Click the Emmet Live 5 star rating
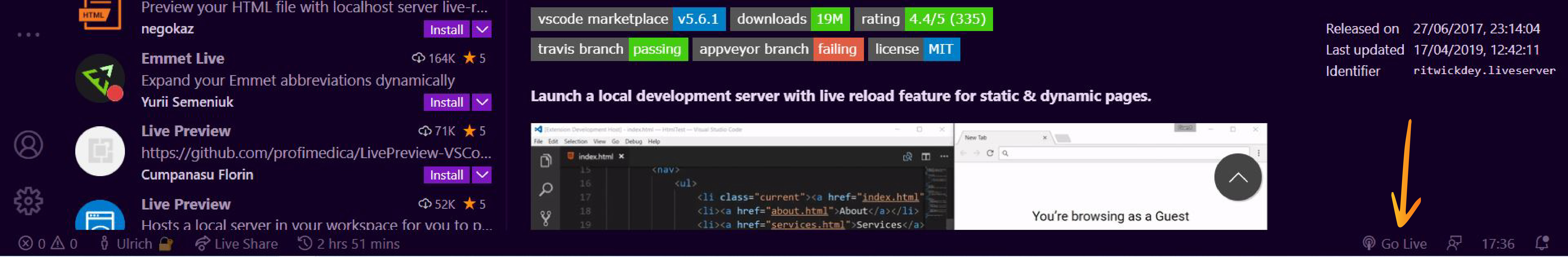The image size is (1568, 257). click(474, 58)
